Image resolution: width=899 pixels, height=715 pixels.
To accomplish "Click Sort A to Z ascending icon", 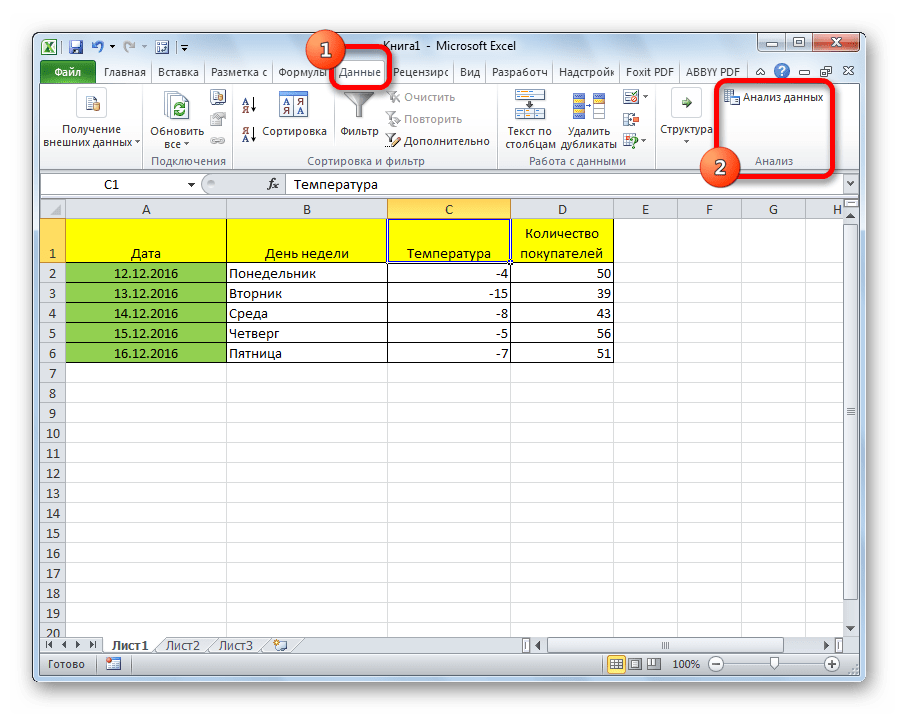I will (249, 105).
